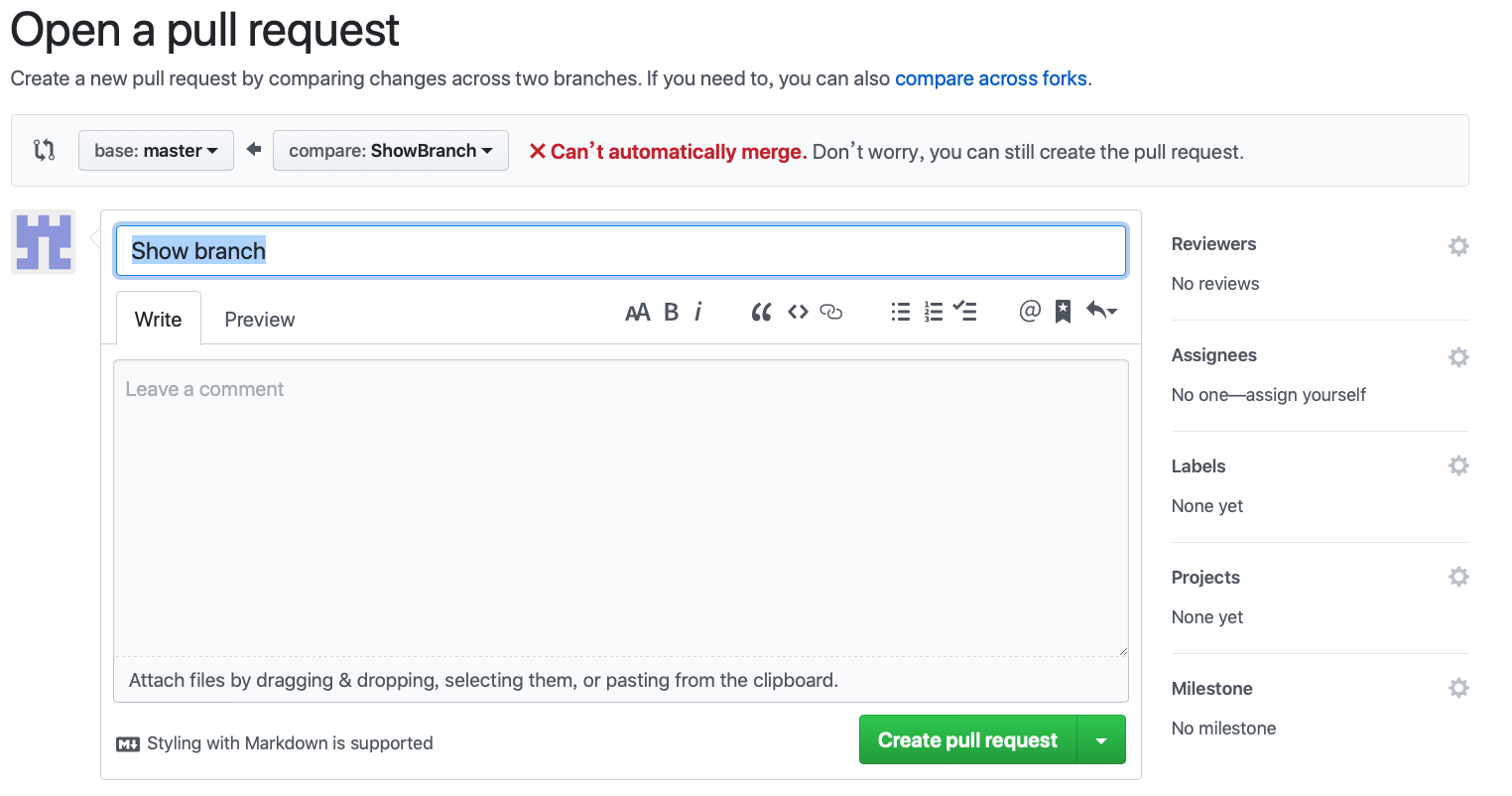Open saved replies arrow menu
Image resolution: width=1512 pixels, height=796 pixels.
(x=1101, y=312)
